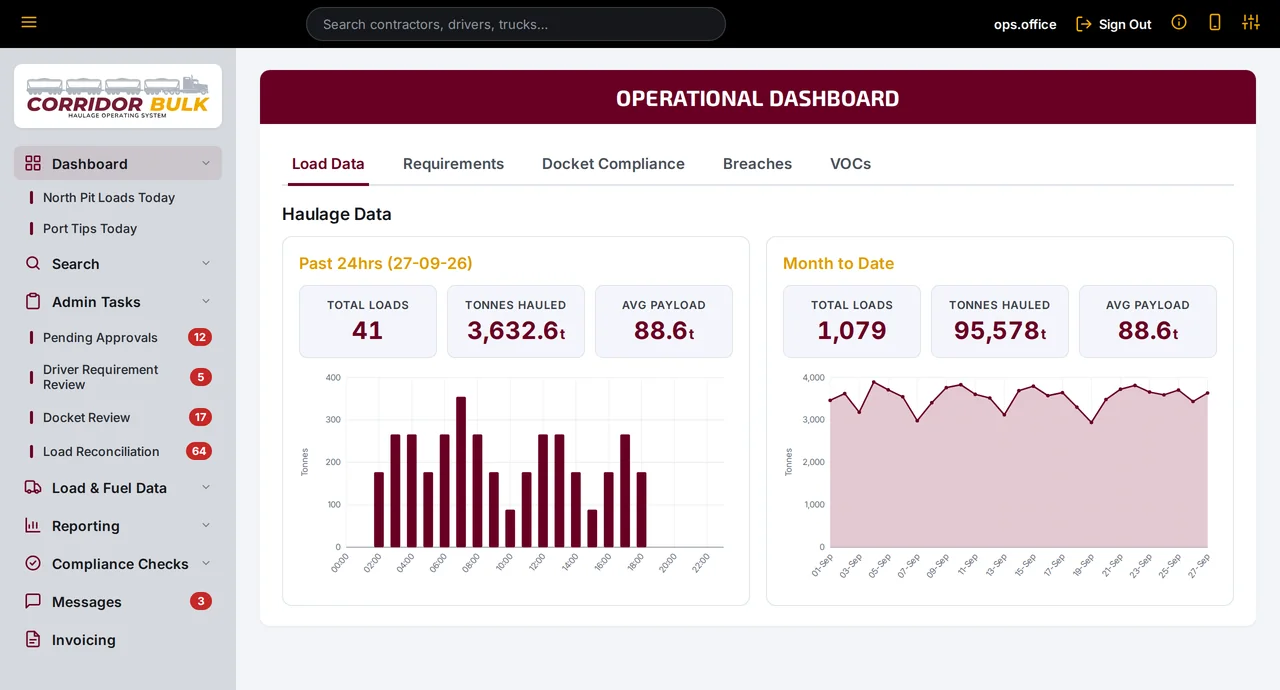
Task: Click the Past 24hrs Total Loads 41 card
Action: click(x=368, y=321)
